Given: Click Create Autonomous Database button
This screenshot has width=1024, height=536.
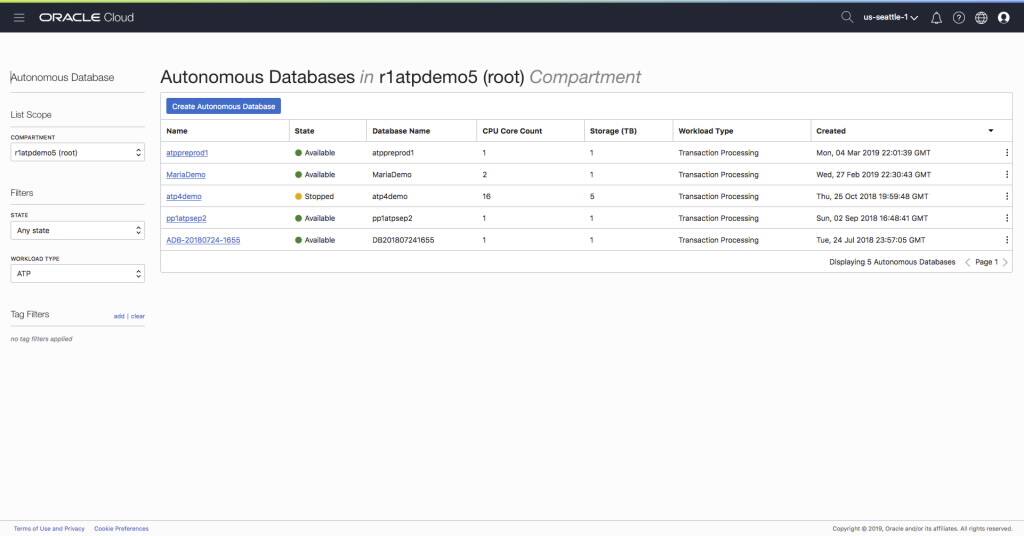Looking at the screenshot, I should pos(223,106).
